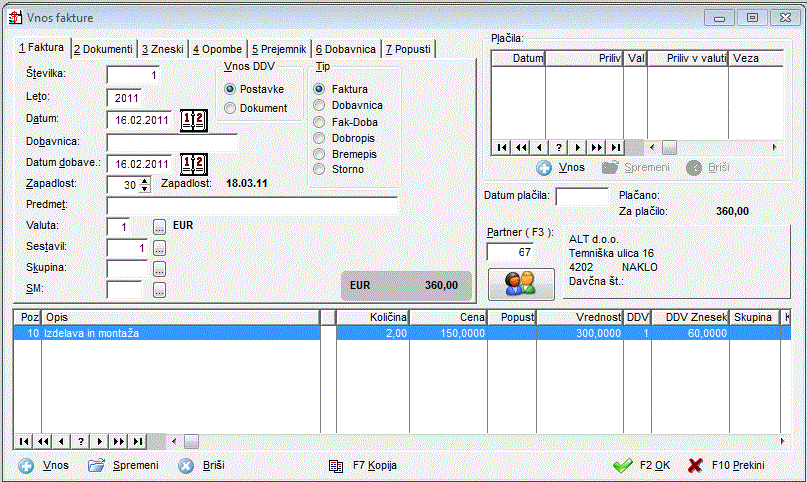This screenshot has height=482, width=807.
Task: Select the Dokument radio option
Action: 231,108
